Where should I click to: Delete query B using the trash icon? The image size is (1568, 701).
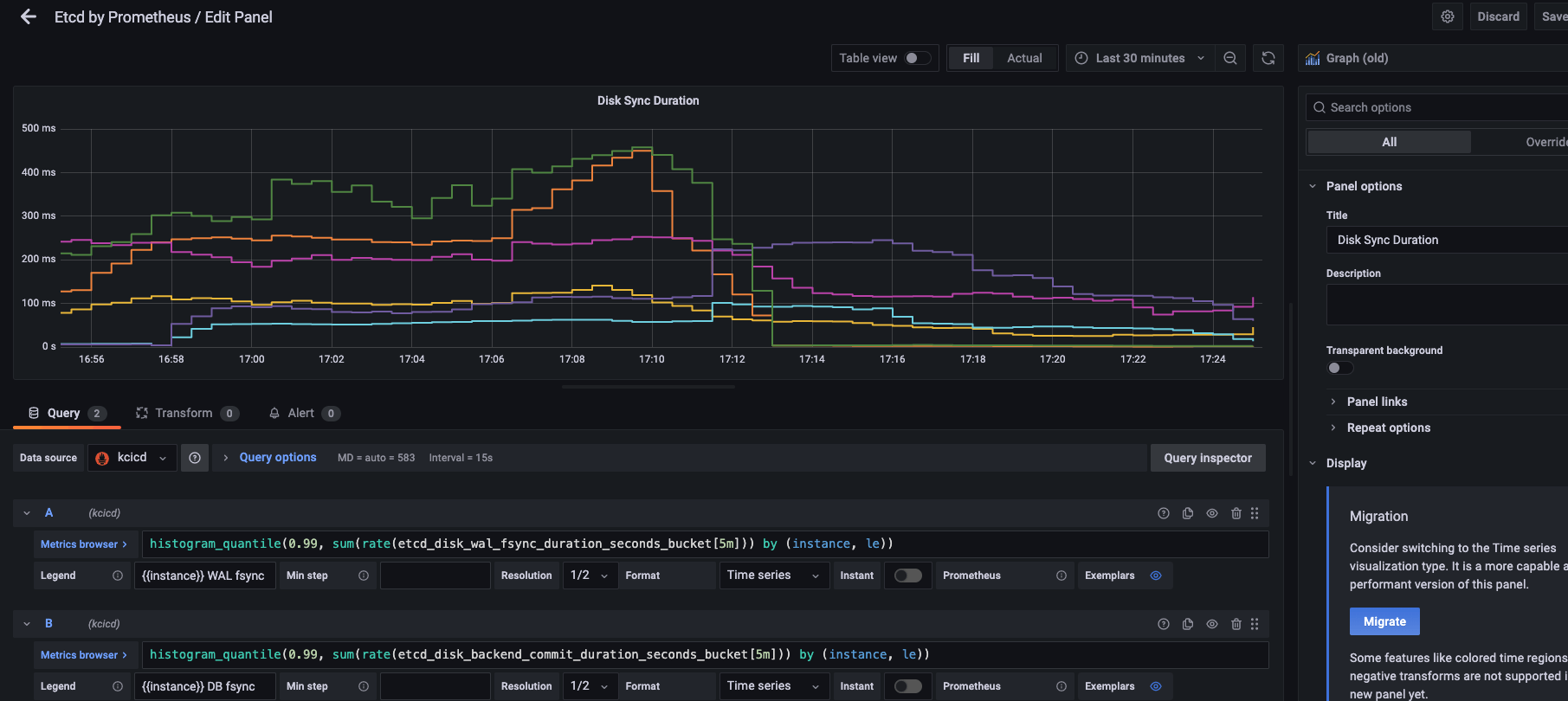coord(1236,624)
